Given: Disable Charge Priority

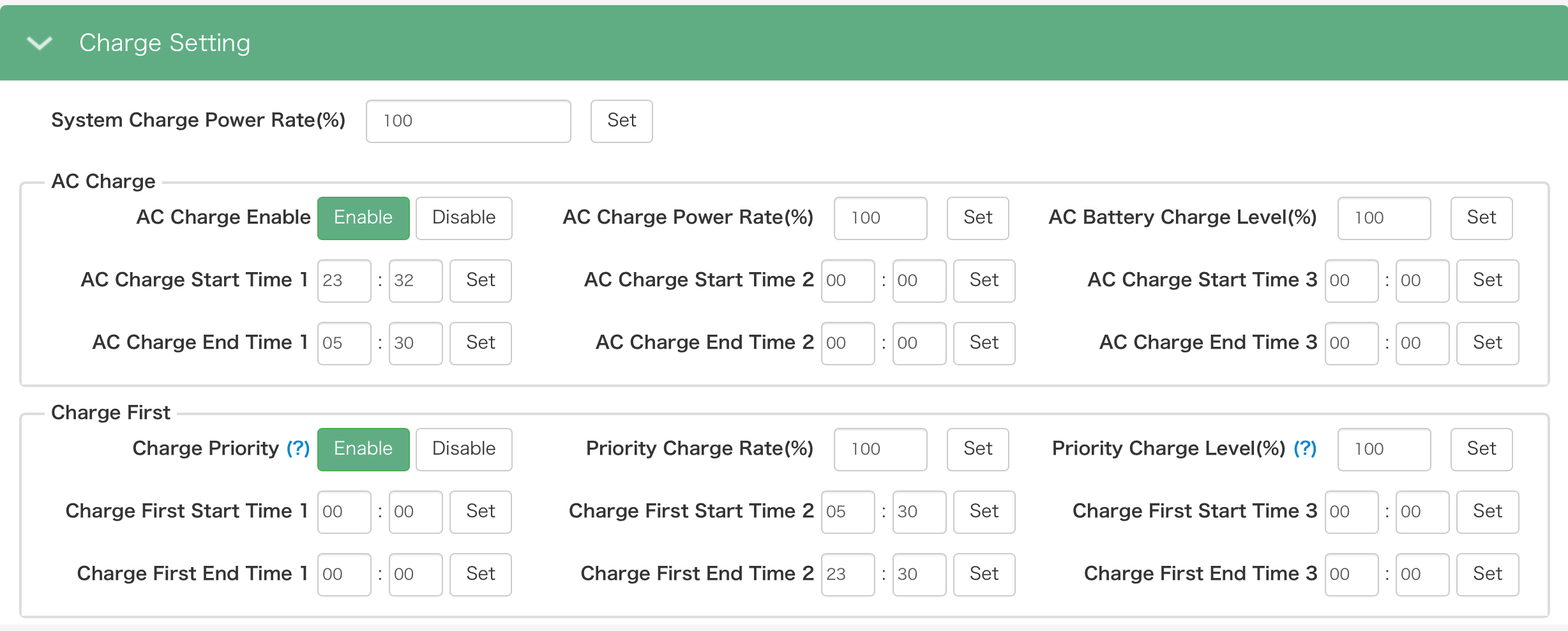Looking at the screenshot, I should pos(464,449).
